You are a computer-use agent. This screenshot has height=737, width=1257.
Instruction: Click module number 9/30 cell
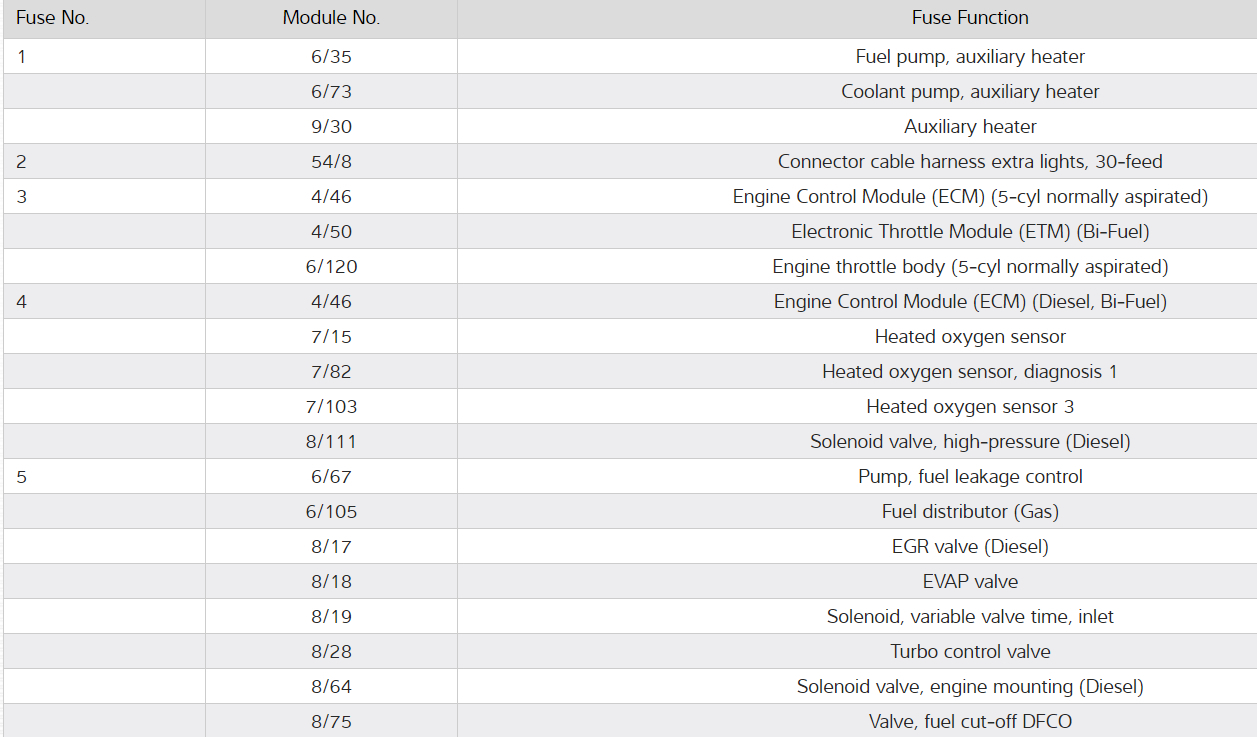331,127
